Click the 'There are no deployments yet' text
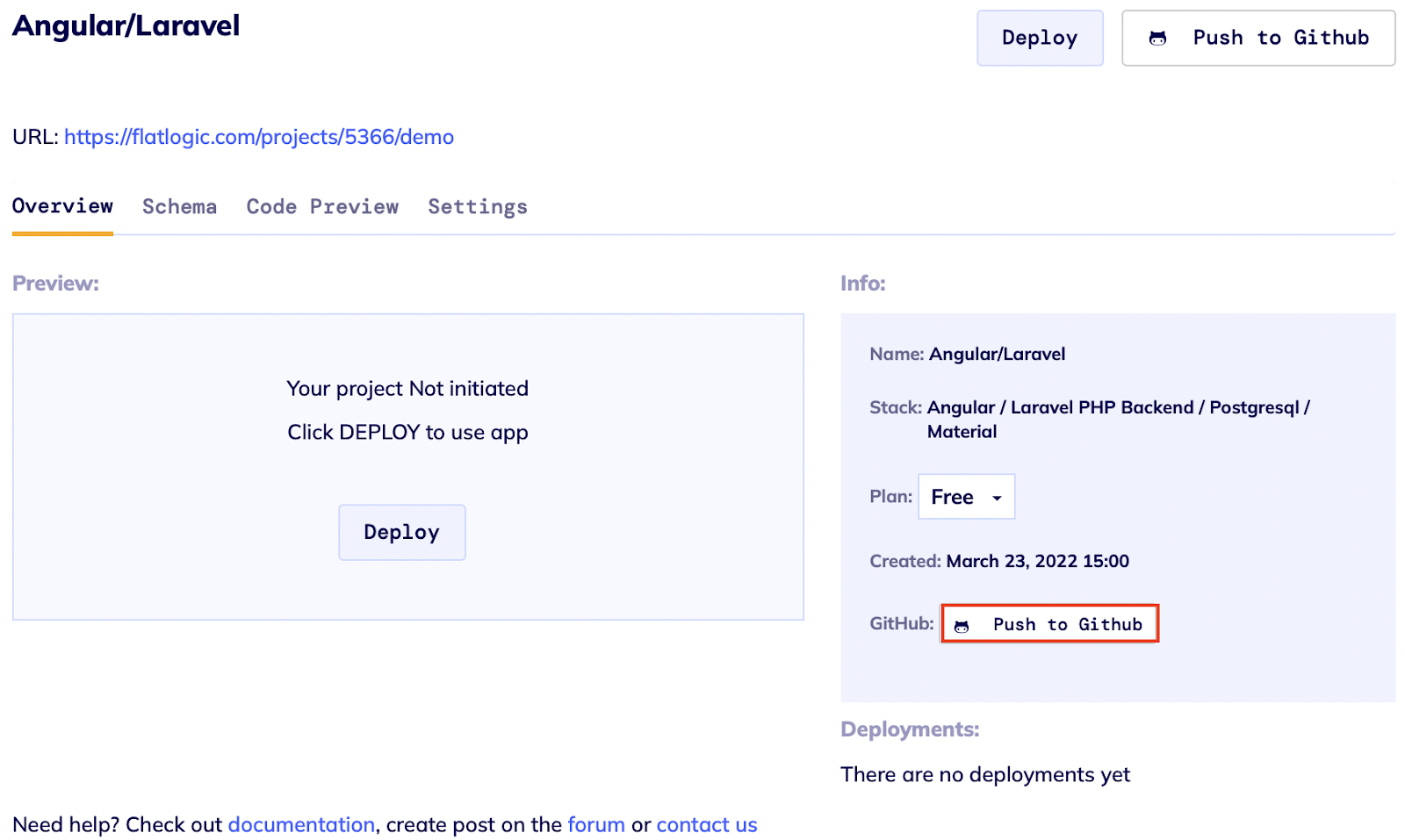1405x840 pixels. tap(985, 774)
